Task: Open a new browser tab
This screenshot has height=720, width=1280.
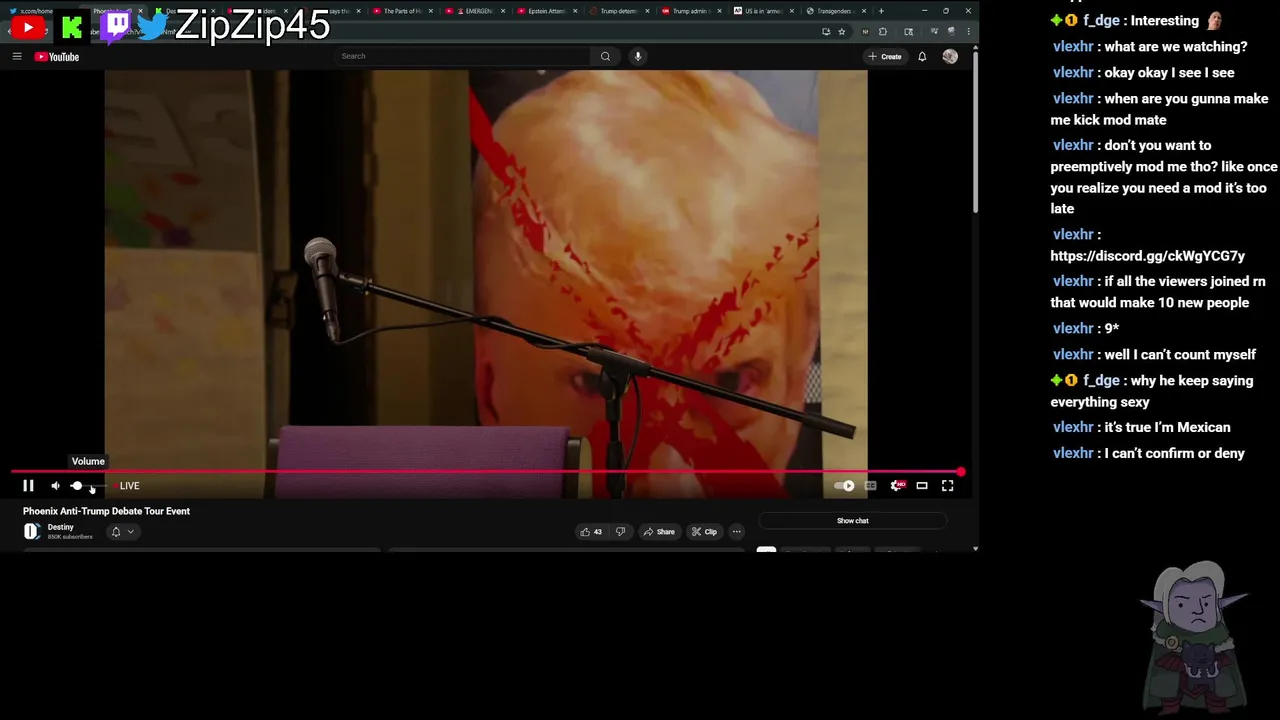Action: (x=881, y=11)
